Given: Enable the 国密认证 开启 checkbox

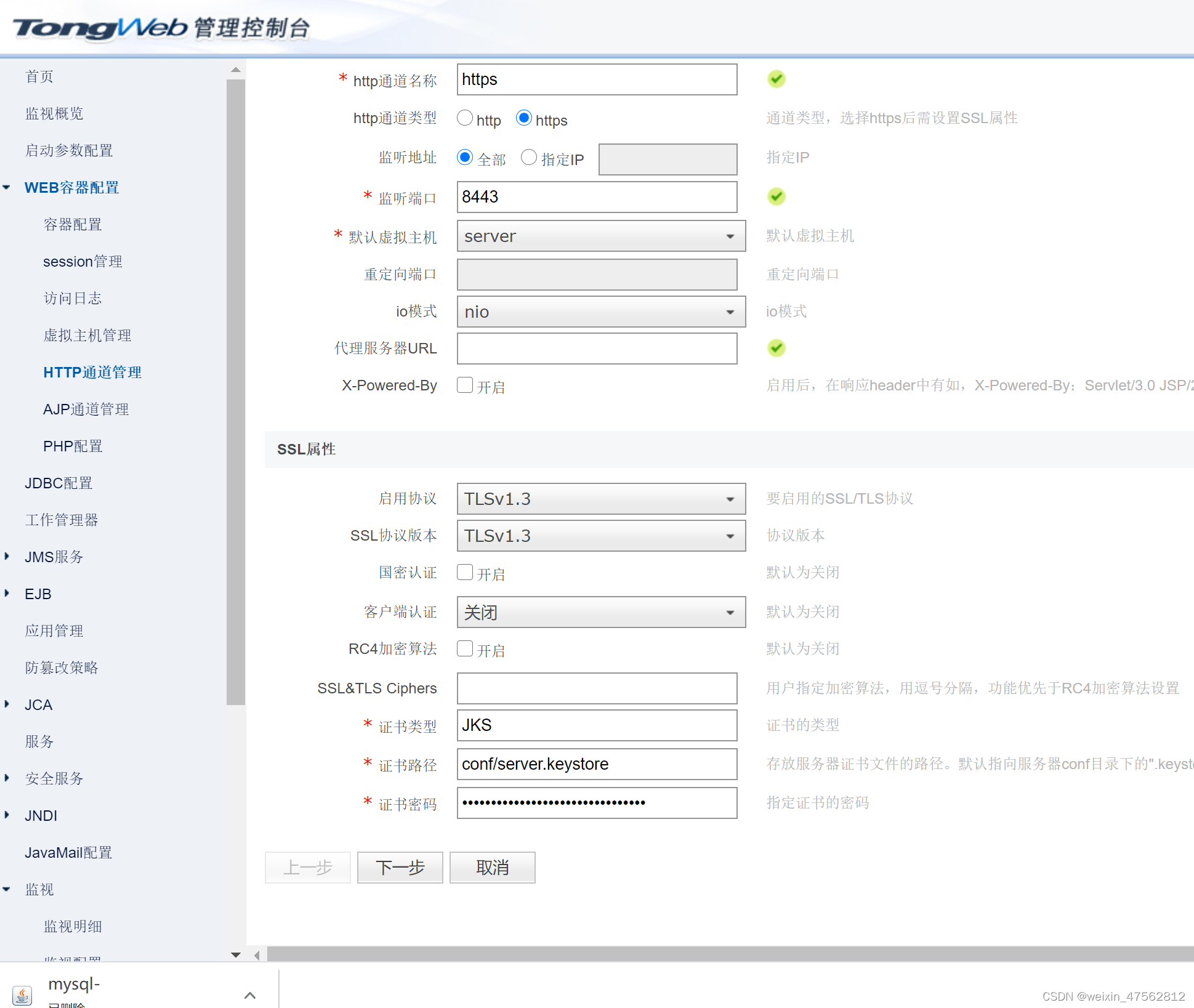Looking at the screenshot, I should 465,572.
